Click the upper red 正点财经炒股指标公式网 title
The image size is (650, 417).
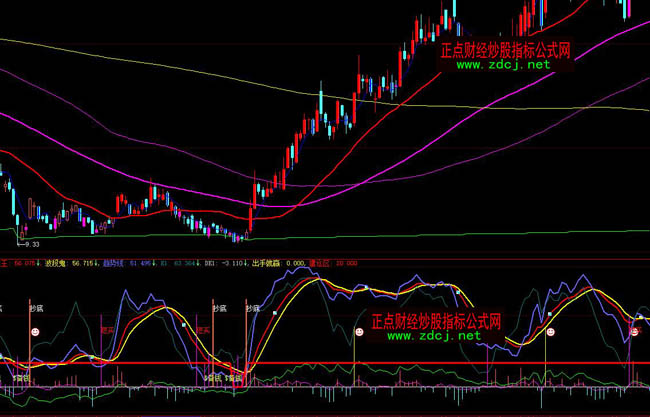pyautogui.click(x=505, y=48)
